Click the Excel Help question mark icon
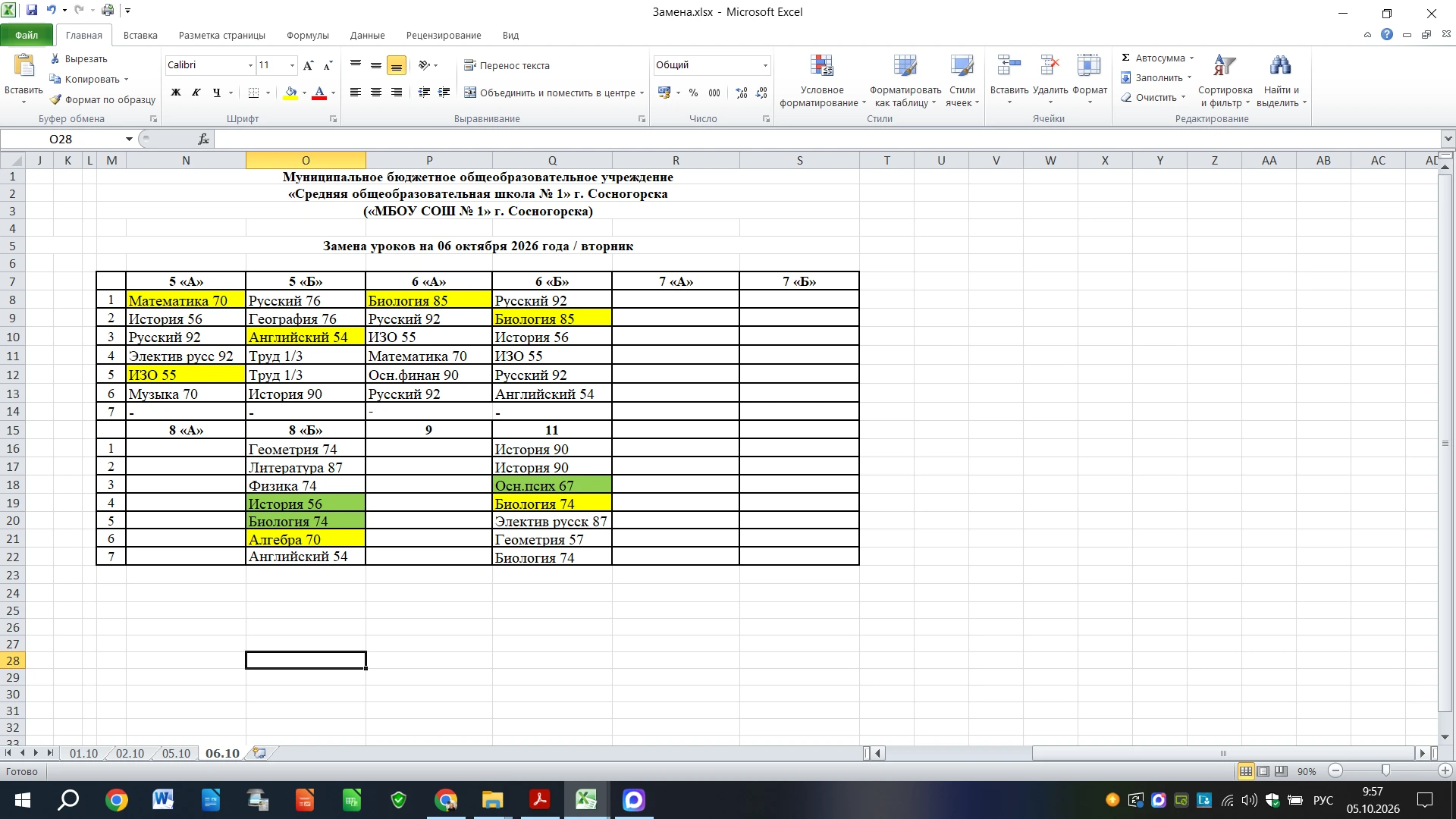This screenshot has width=1456, height=819. 1387,35
